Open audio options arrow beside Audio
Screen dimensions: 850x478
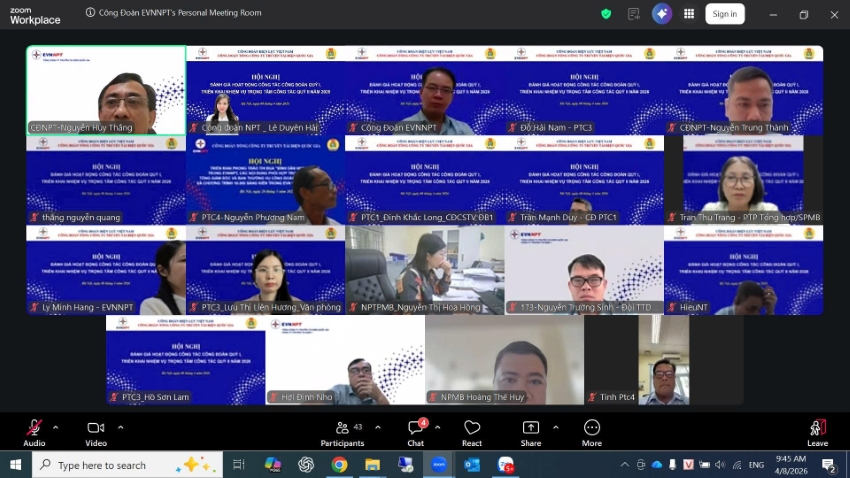(x=55, y=428)
